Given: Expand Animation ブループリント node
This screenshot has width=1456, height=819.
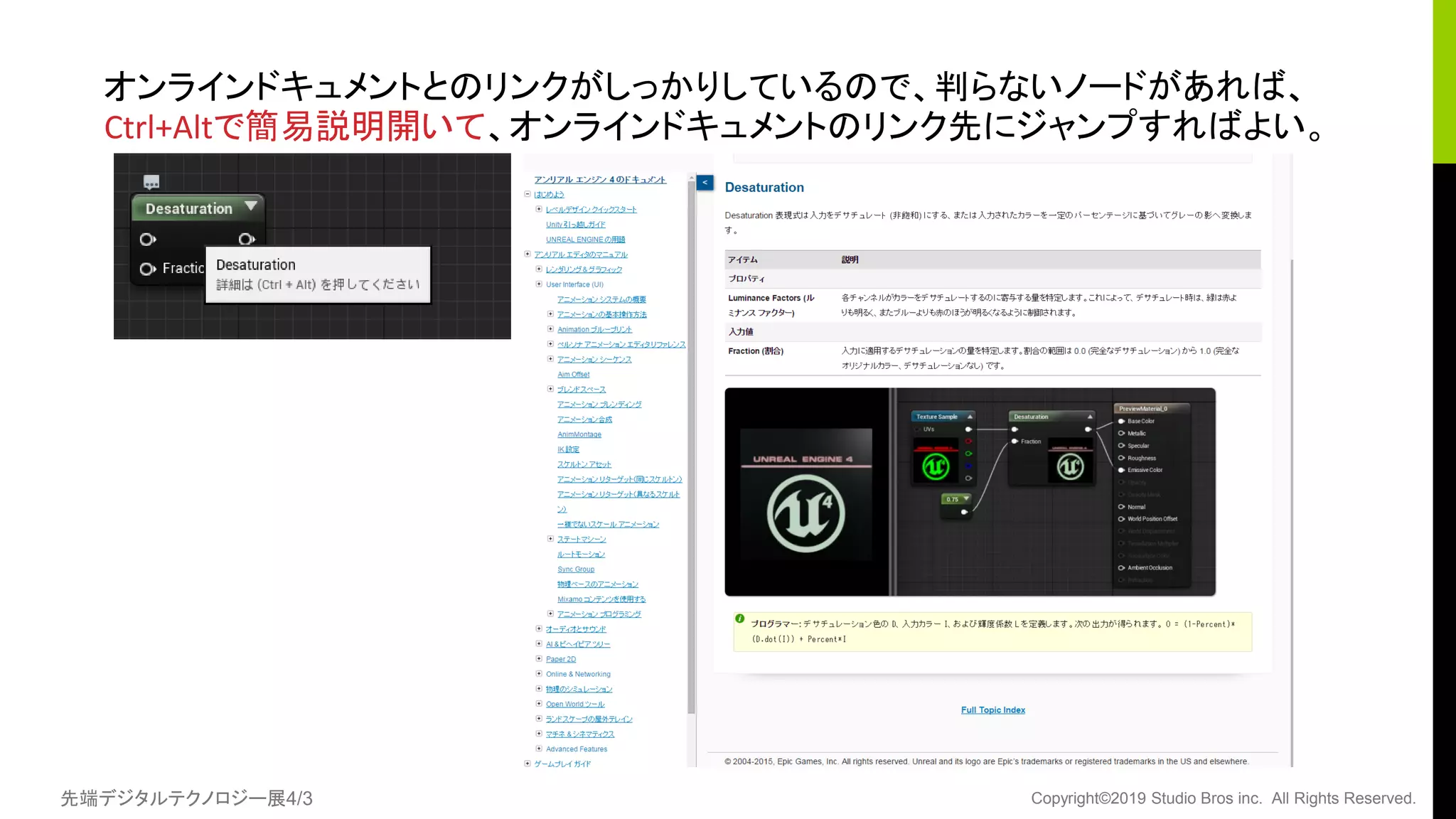Looking at the screenshot, I should 550,328.
